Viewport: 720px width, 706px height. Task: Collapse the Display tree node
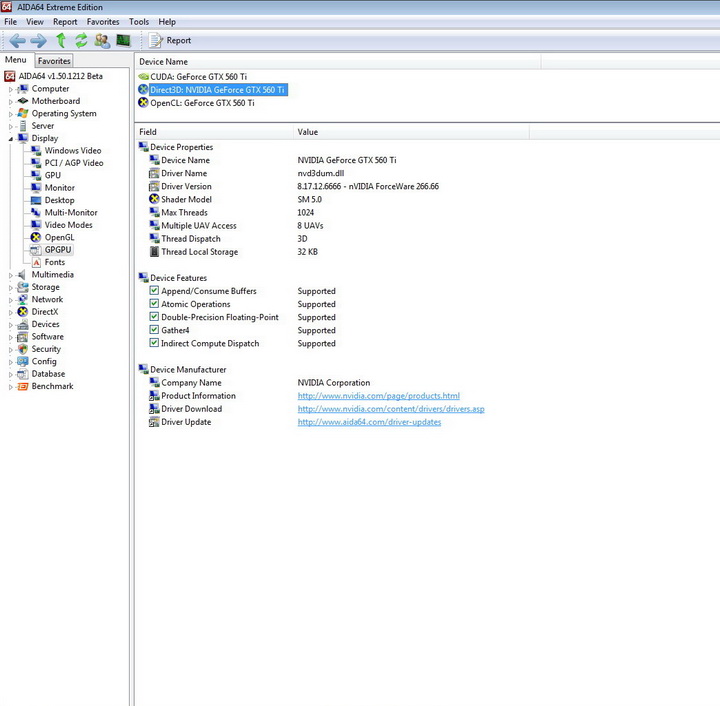coord(11,139)
